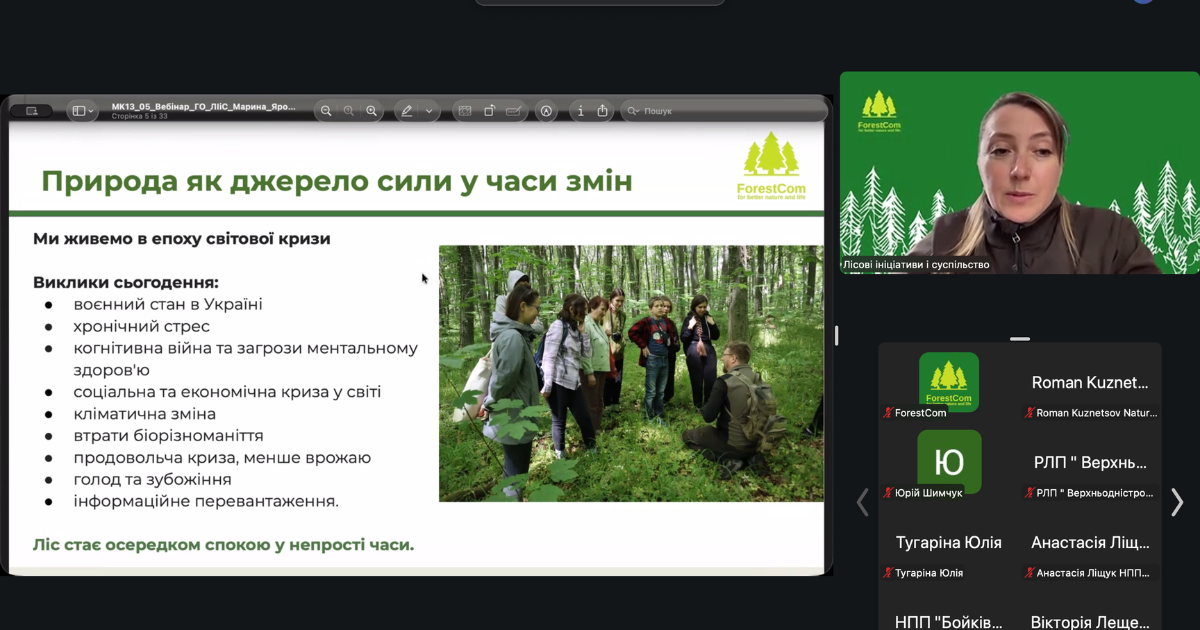Click the Пошук search field

(x=725, y=111)
